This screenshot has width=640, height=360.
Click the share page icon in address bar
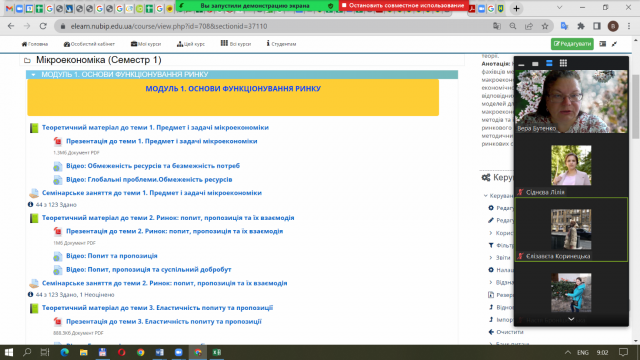pos(529,26)
